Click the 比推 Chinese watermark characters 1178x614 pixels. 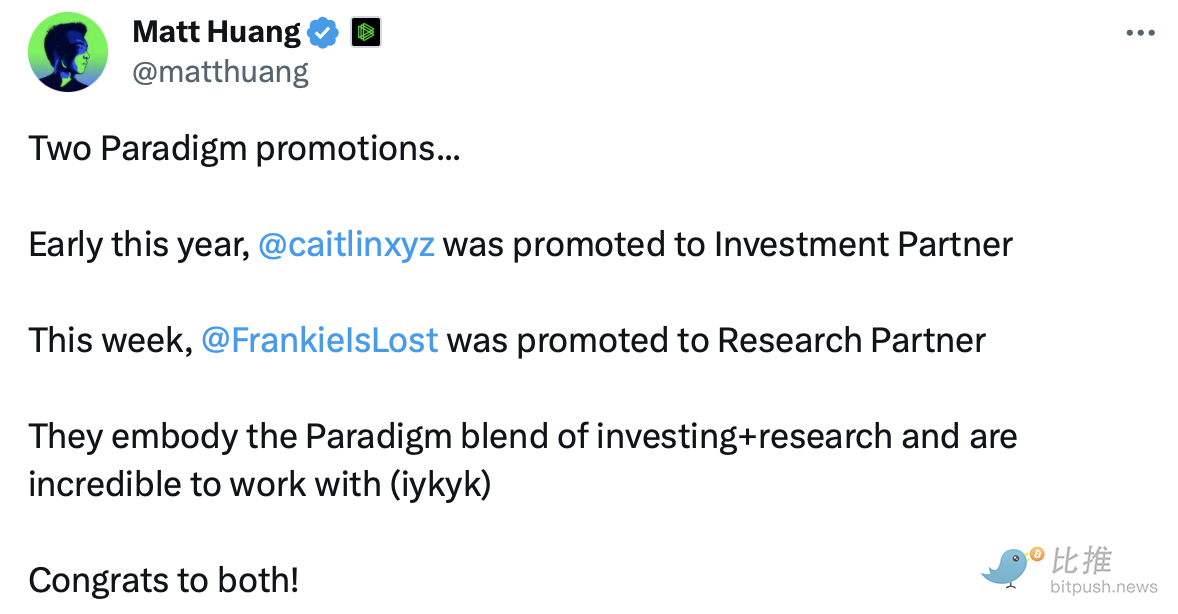tap(1081, 560)
